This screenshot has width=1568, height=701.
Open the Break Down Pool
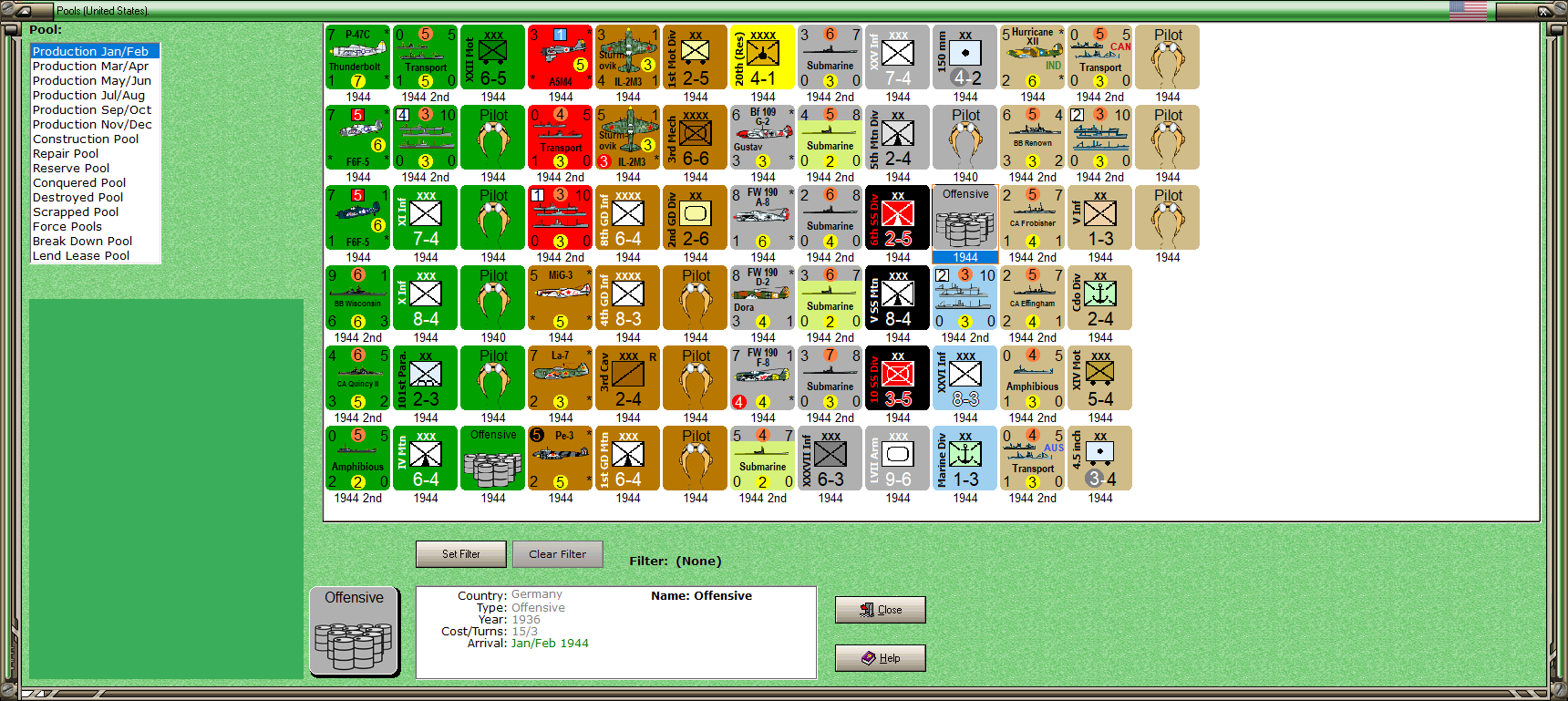95,241
